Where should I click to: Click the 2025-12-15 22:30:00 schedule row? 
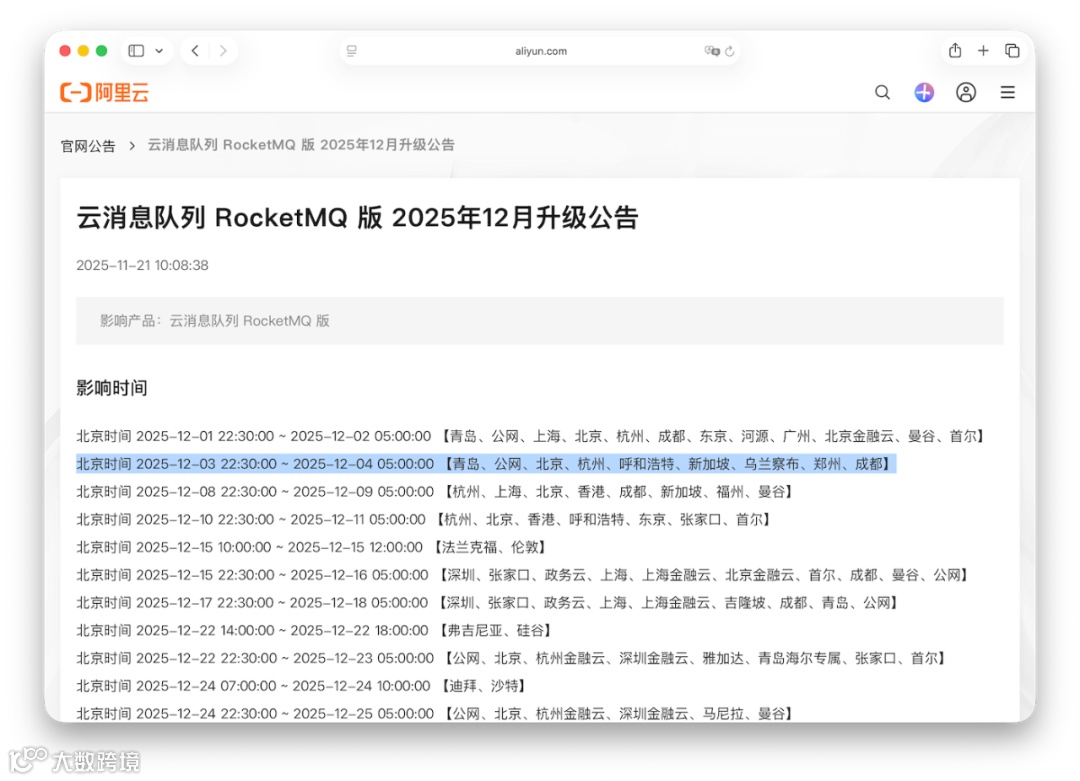[524, 575]
